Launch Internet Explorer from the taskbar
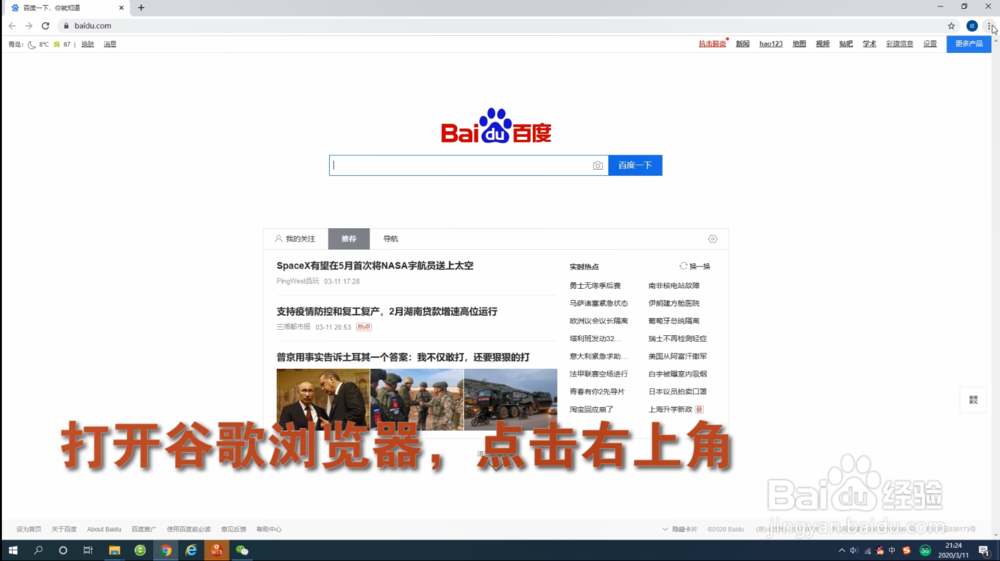Screen dimensions: 1000x561 (191, 550)
